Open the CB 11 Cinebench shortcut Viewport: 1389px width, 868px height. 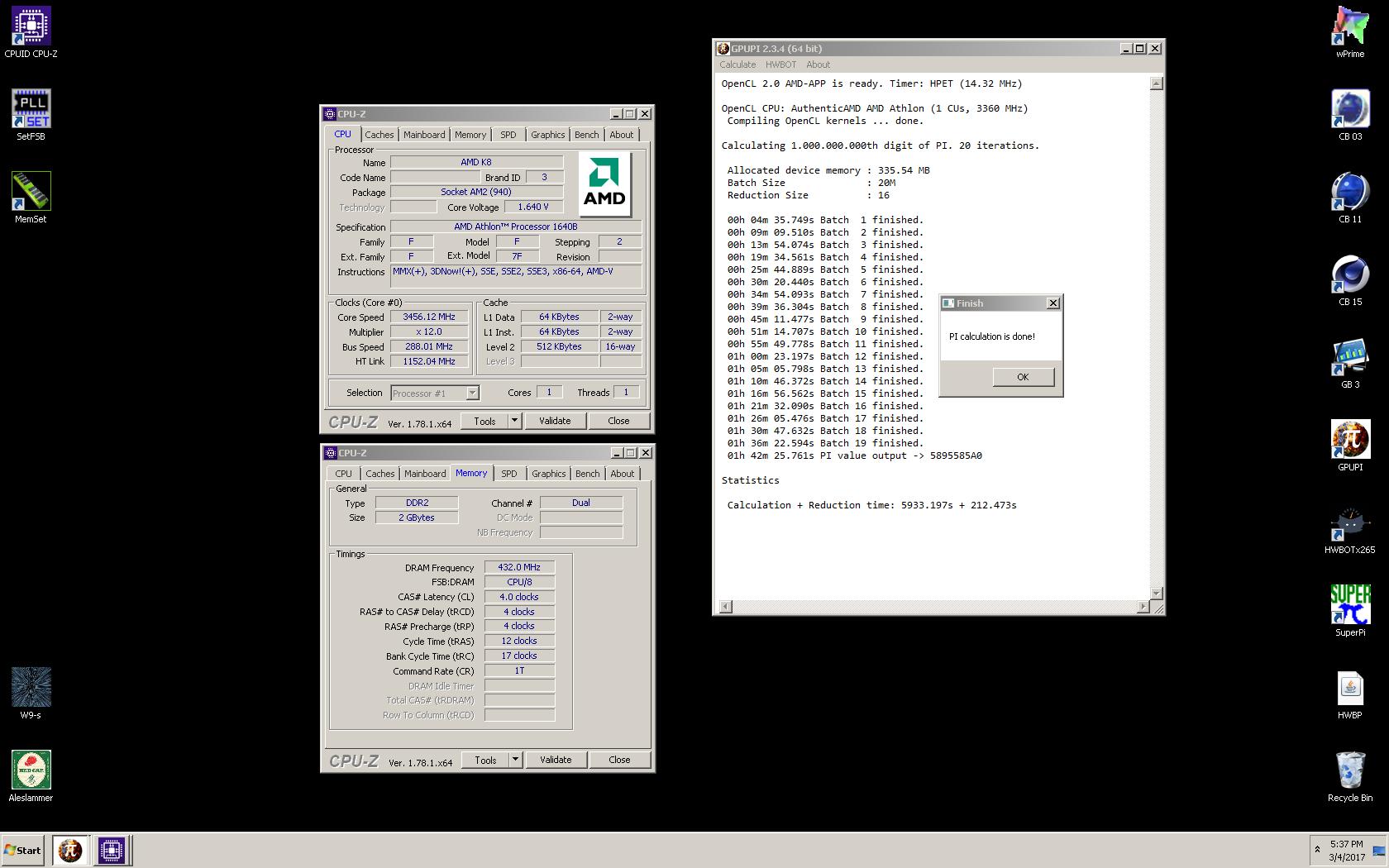1350,198
